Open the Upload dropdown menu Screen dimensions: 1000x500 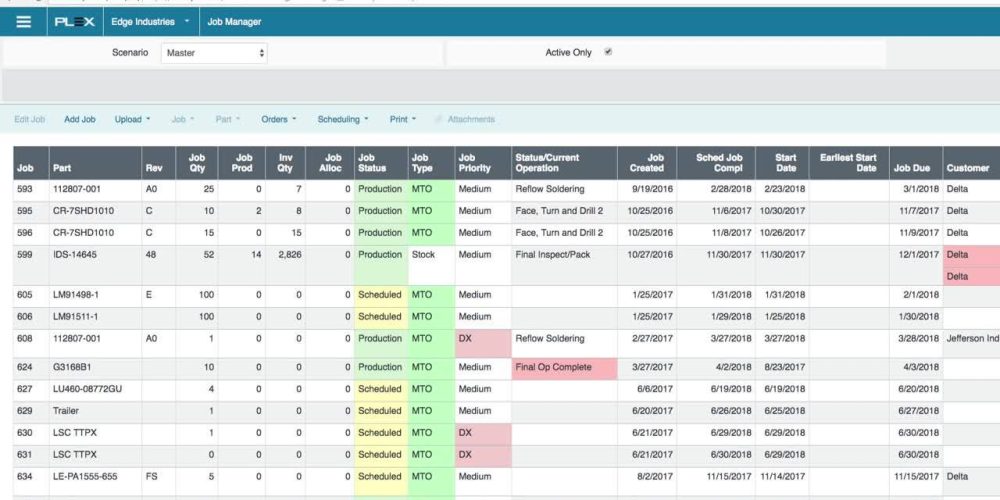click(x=132, y=119)
